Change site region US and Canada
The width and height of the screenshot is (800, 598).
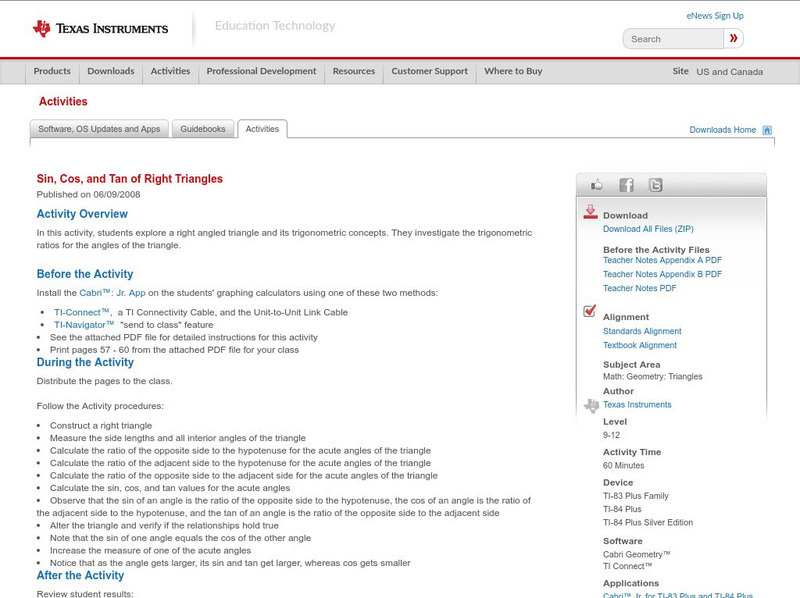click(x=730, y=72)
